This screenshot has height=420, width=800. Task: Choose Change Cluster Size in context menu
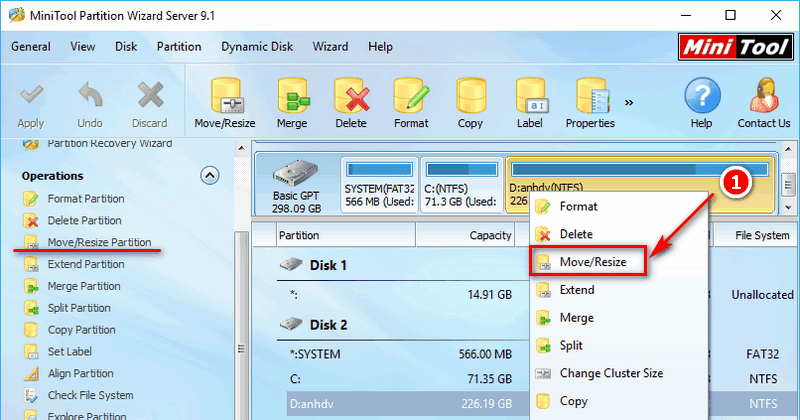[x=619, y=374]
